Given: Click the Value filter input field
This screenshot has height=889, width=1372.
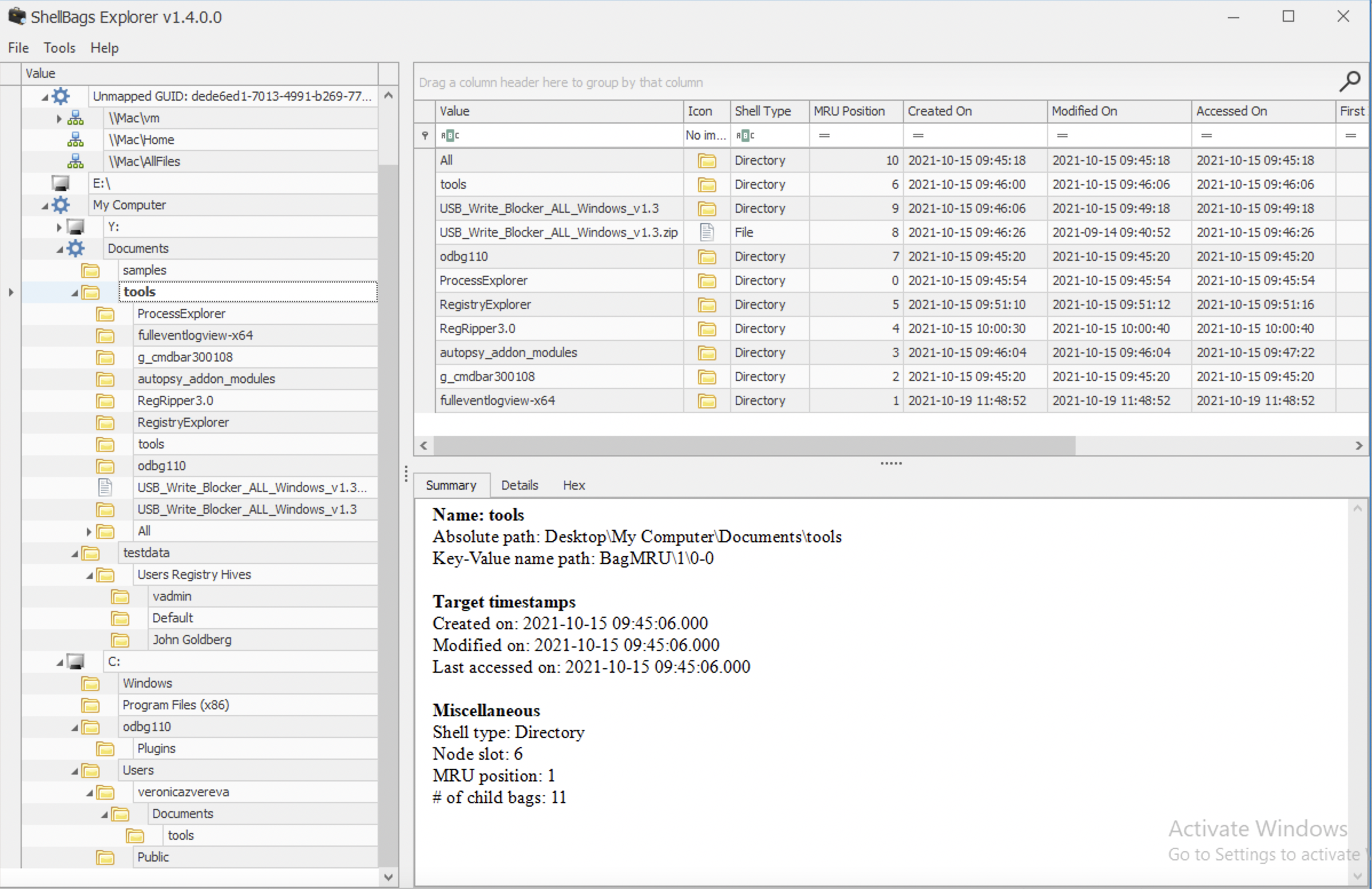Looking at the screenshot, I should [559, 136].
